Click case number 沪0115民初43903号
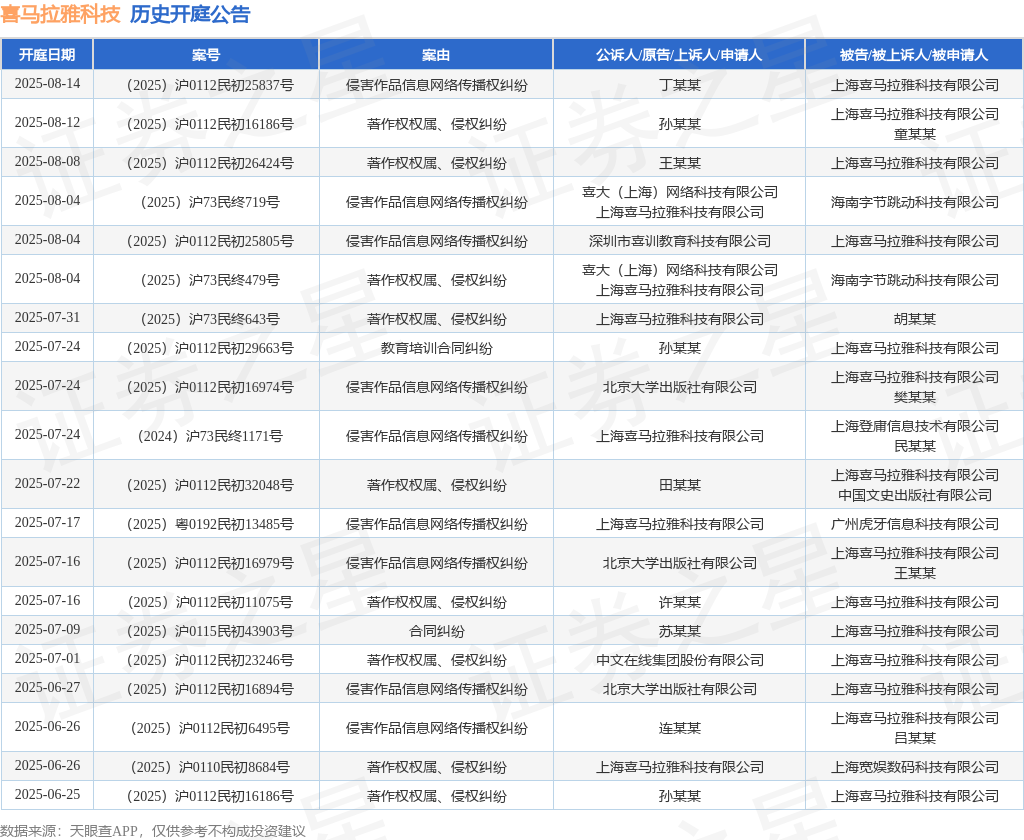This screenshot has height=840, width=1024. (210, 631)
